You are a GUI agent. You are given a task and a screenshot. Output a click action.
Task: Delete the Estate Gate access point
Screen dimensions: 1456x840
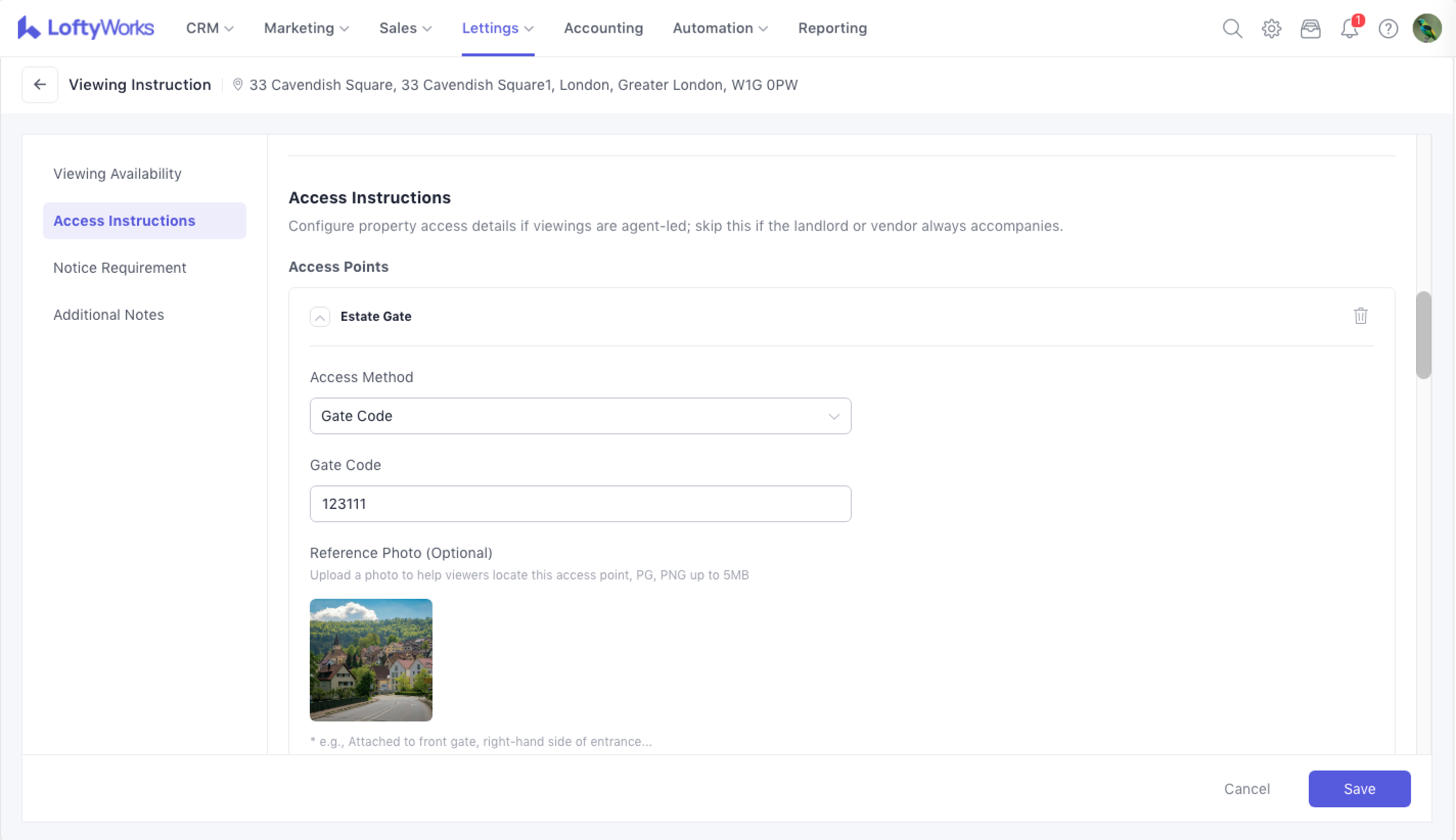pos(1360,316)
